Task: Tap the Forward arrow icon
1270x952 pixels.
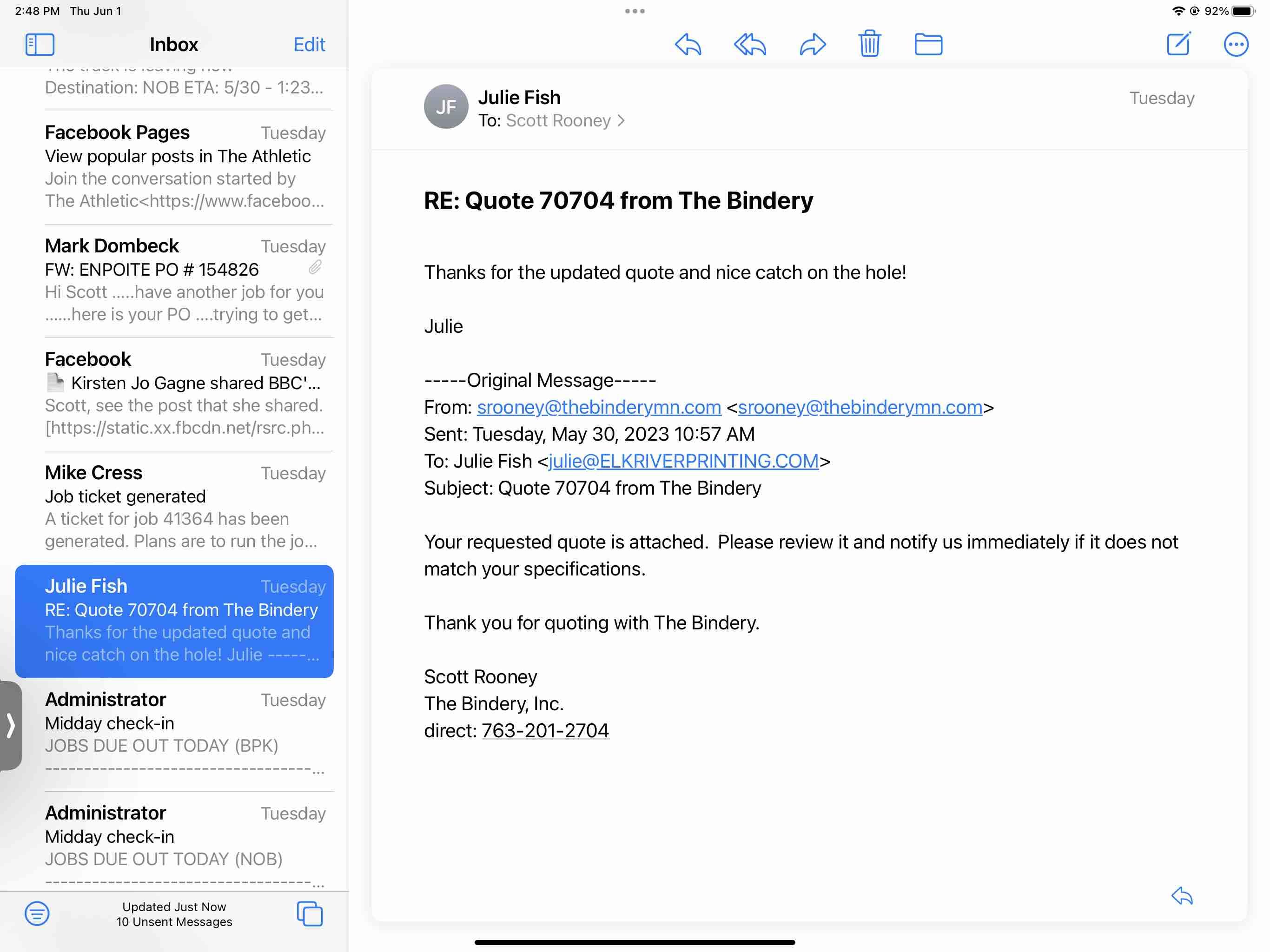Action: click(813, 44)
